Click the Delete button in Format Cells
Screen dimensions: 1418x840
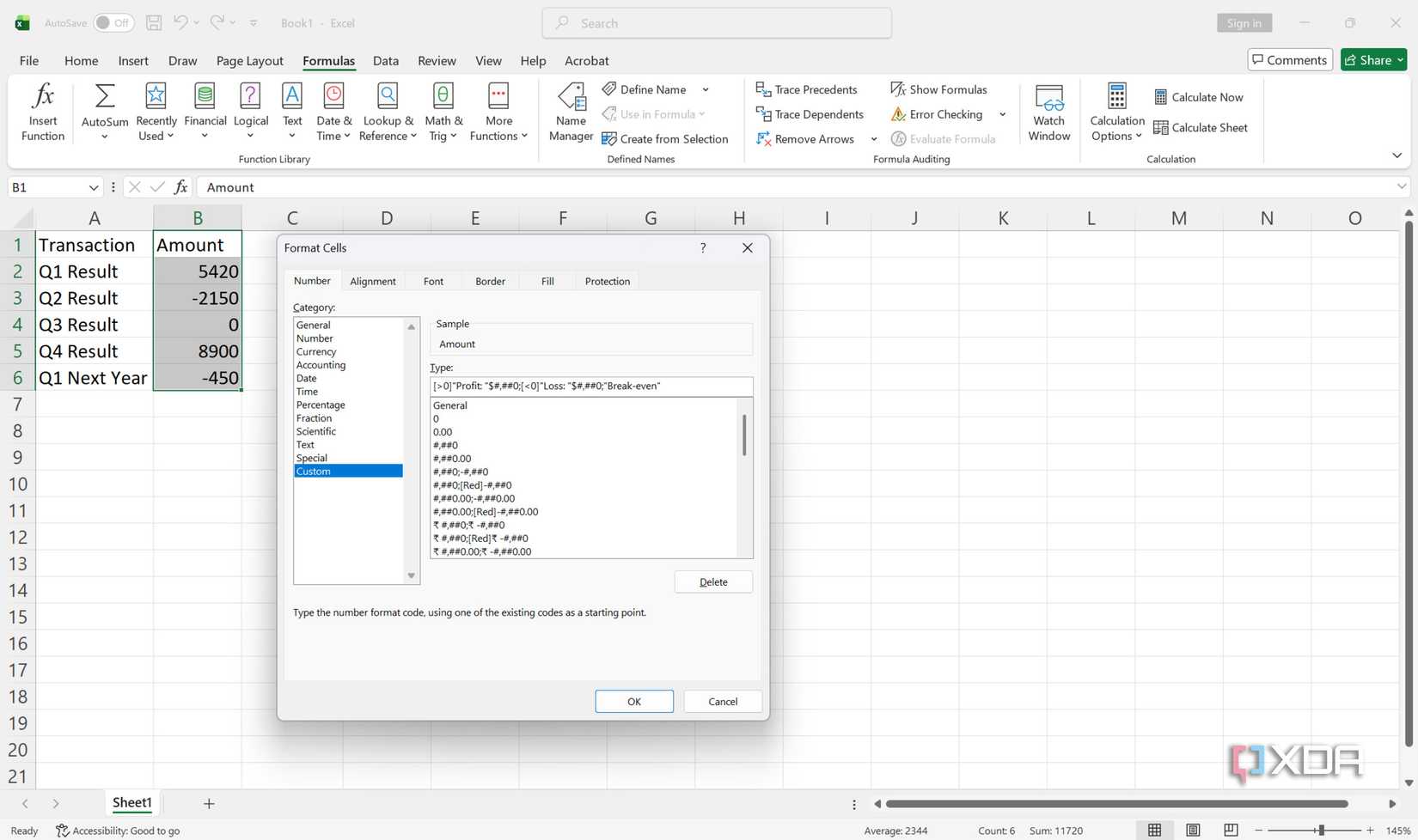coord(712,581)
